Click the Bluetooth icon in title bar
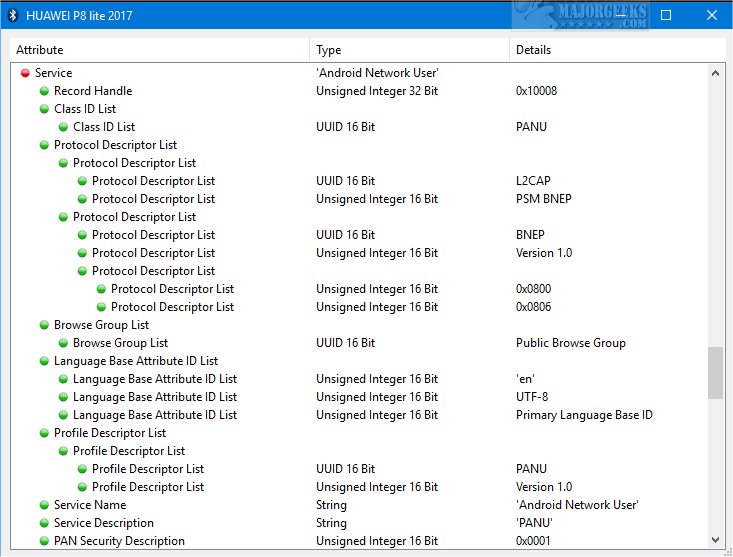This screenshot has height=557, width=733. point(14,15)
